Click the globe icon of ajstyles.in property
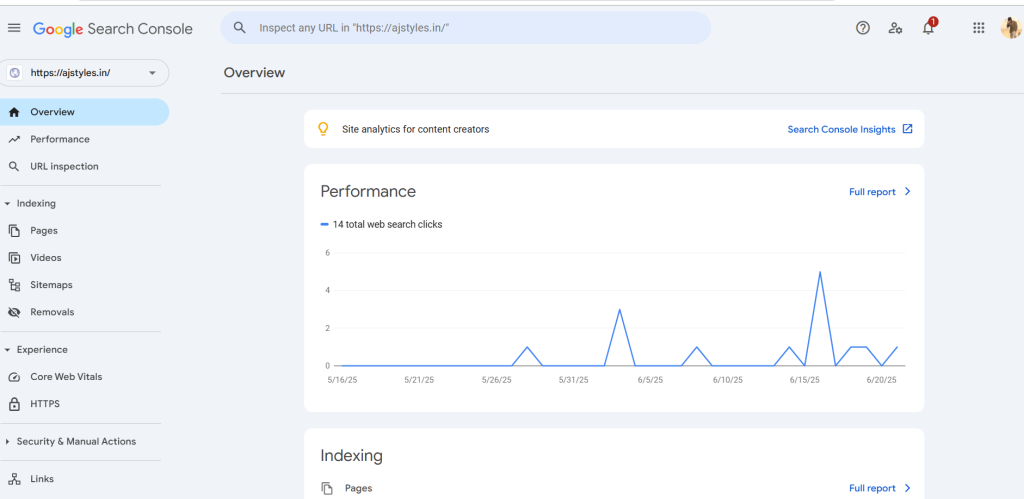Image resolution: width=1024 pixels, height=499 pixels. pos(15,73)
